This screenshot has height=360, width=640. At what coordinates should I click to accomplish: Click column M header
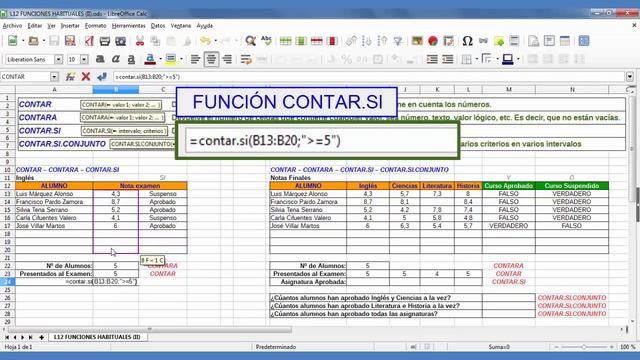click(509, 89)
